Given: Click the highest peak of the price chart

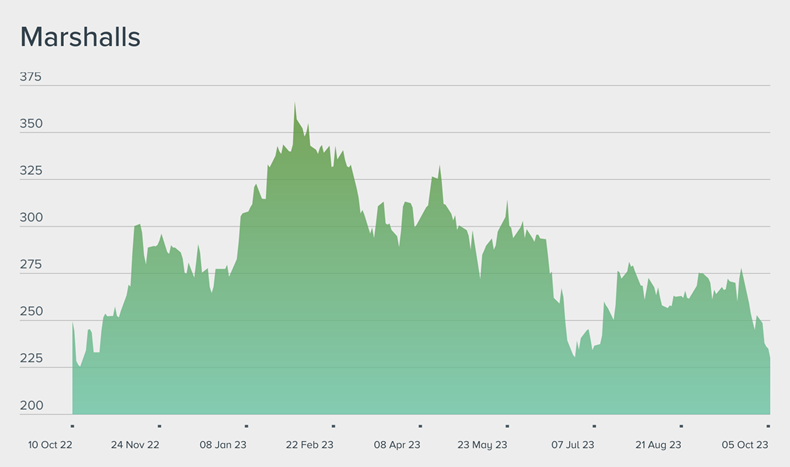Looking at the screenshot, I should click(x=295, y=104).
